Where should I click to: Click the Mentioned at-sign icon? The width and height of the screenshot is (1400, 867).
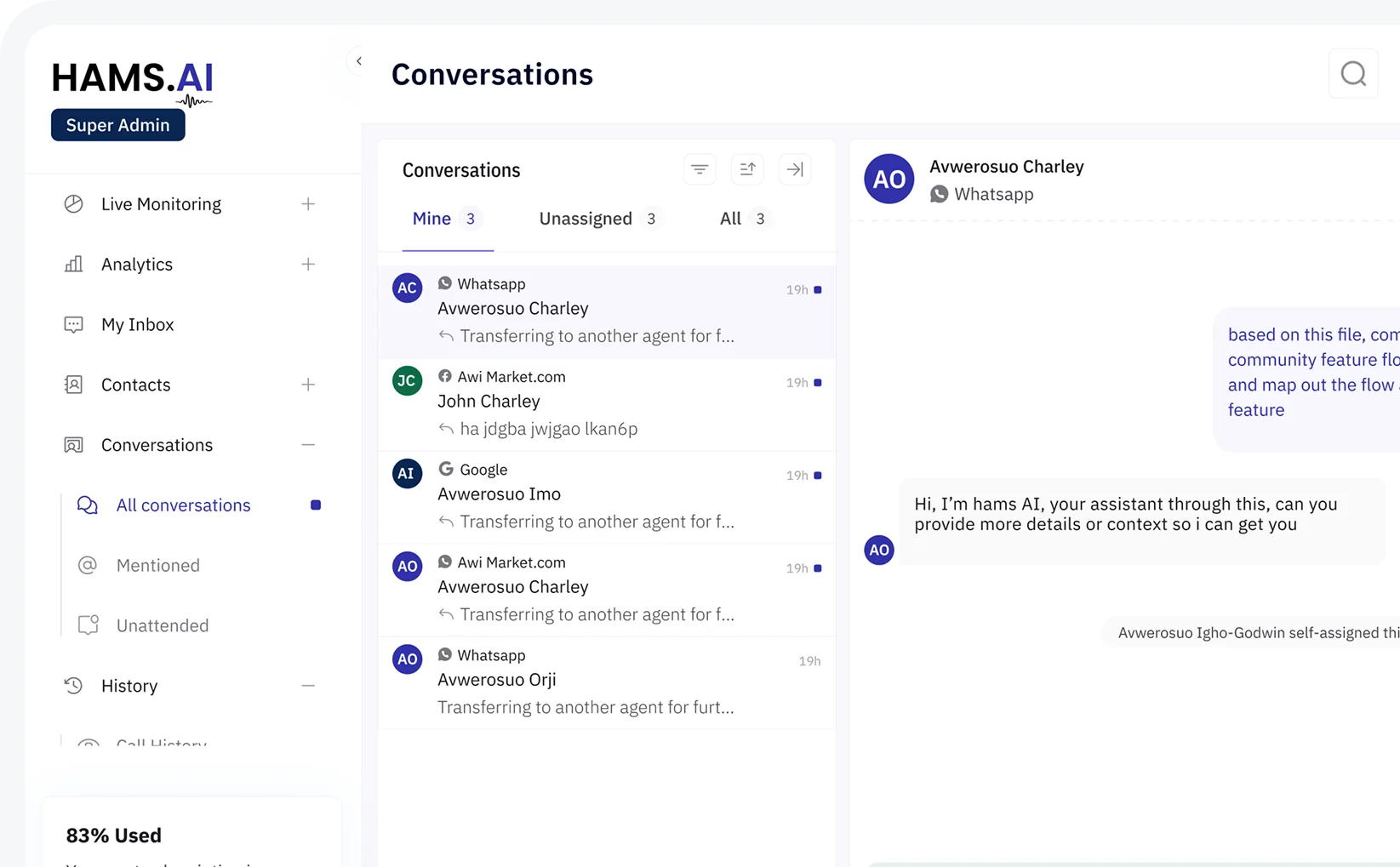(x=88, y=565)
